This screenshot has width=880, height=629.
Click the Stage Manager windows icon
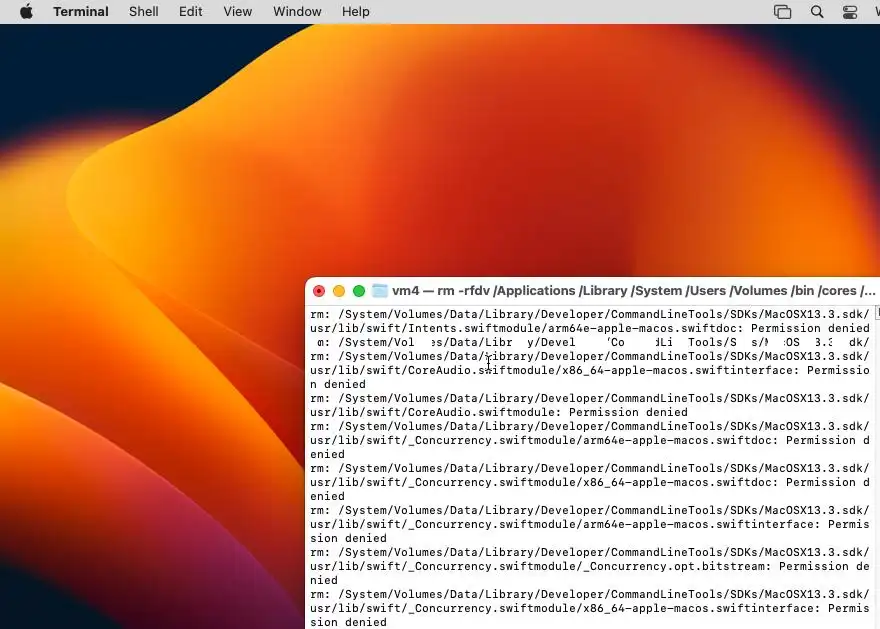pos(782,12)
